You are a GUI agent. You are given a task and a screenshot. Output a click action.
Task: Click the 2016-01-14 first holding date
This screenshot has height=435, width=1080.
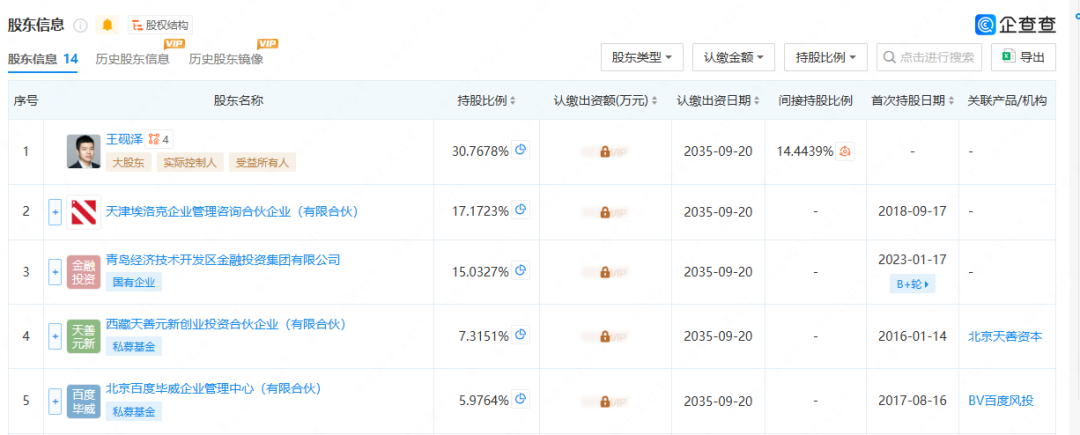(912, 337)
